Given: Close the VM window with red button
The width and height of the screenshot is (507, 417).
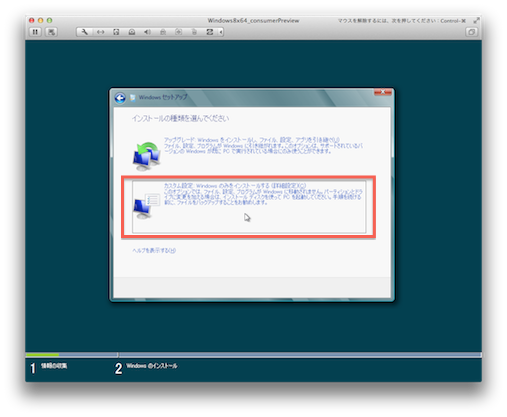Looking at the screenshot, I should 32,20.
